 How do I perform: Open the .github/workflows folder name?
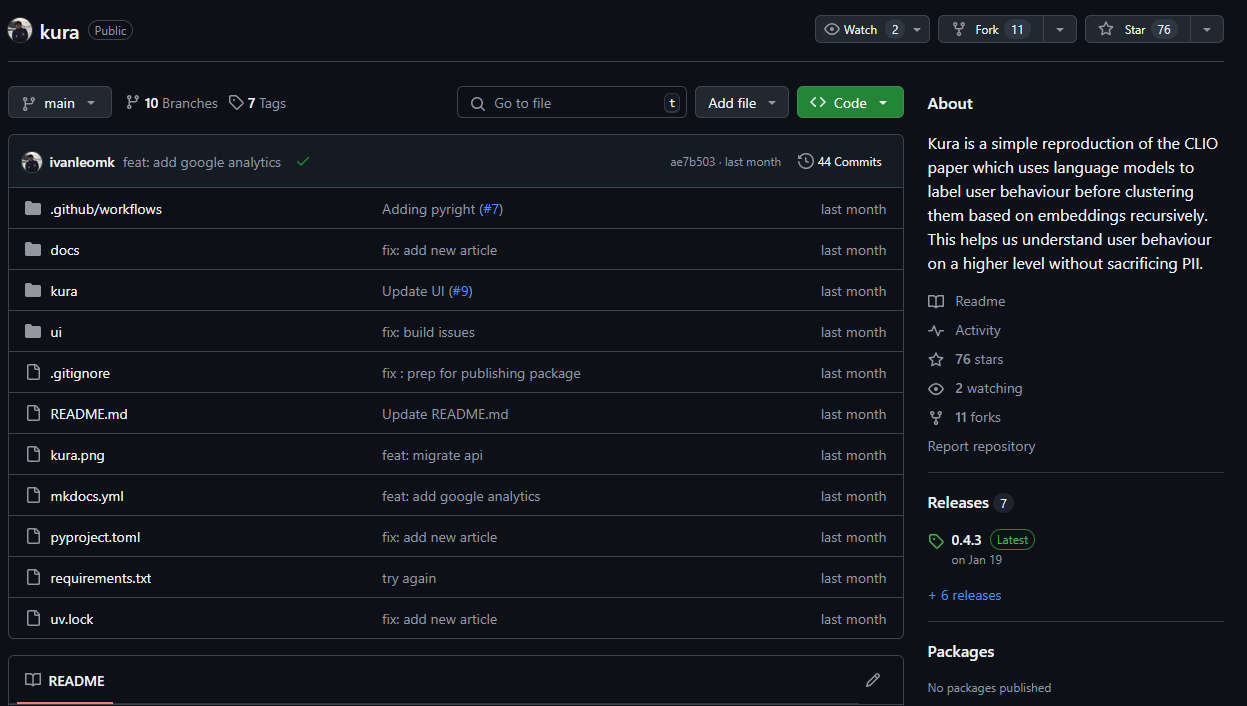[x=106, y=209]
